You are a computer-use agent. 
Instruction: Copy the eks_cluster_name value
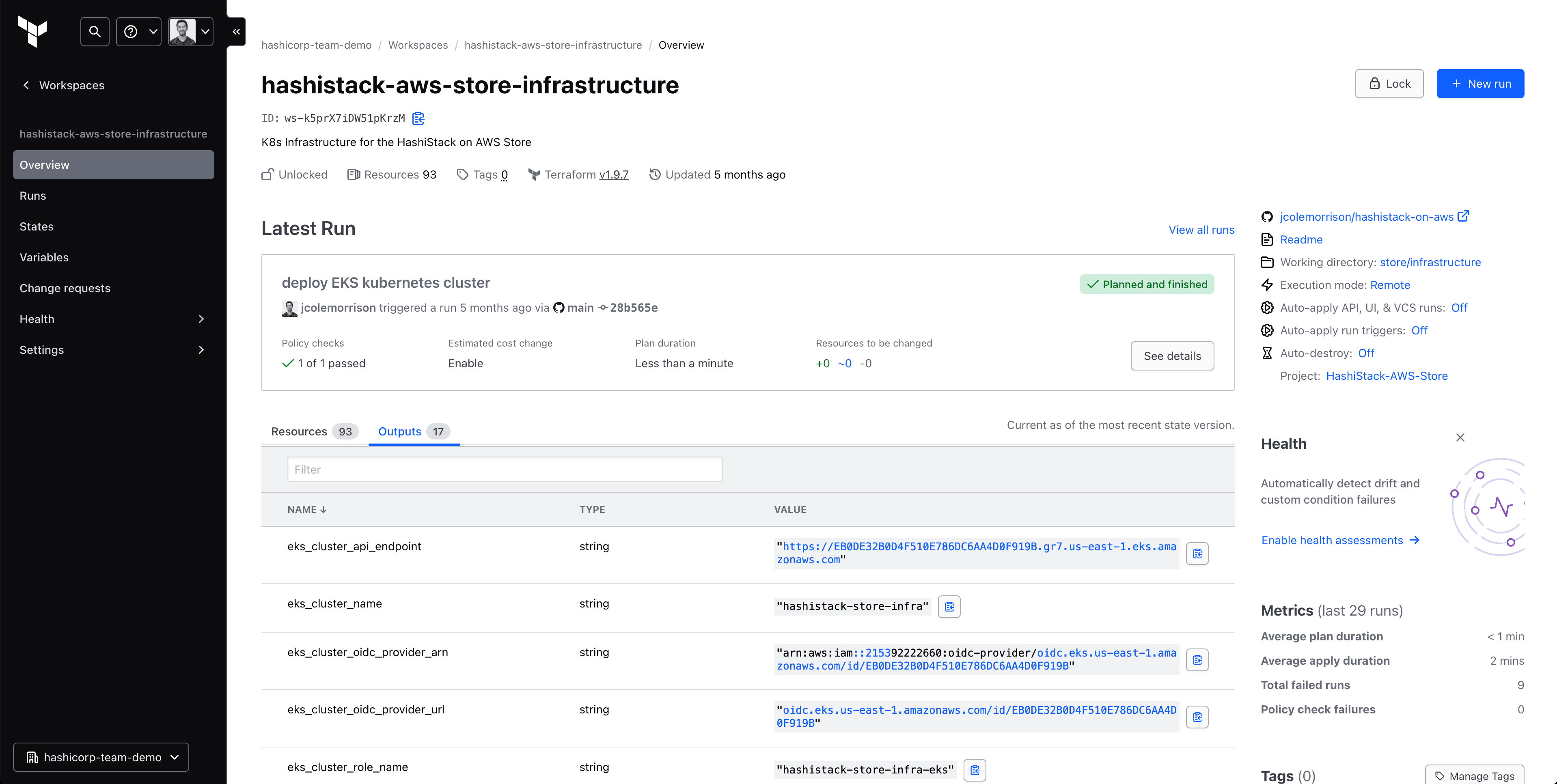coord(949,606)
